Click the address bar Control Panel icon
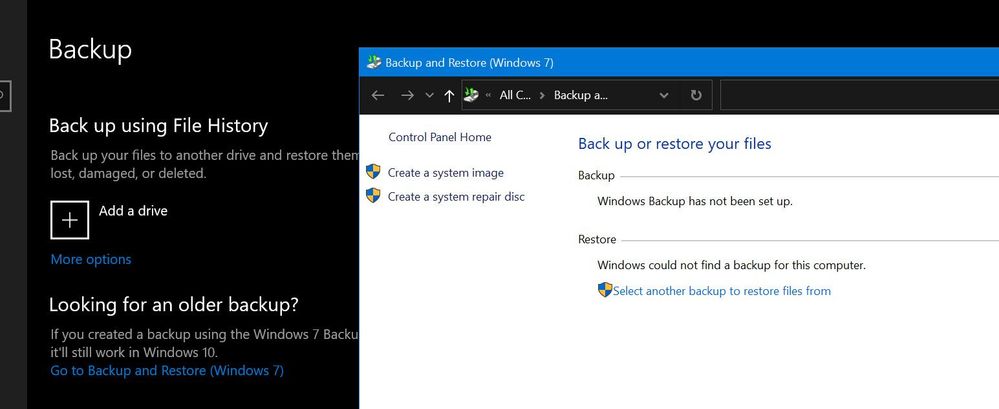 click(x=472, y=95)
